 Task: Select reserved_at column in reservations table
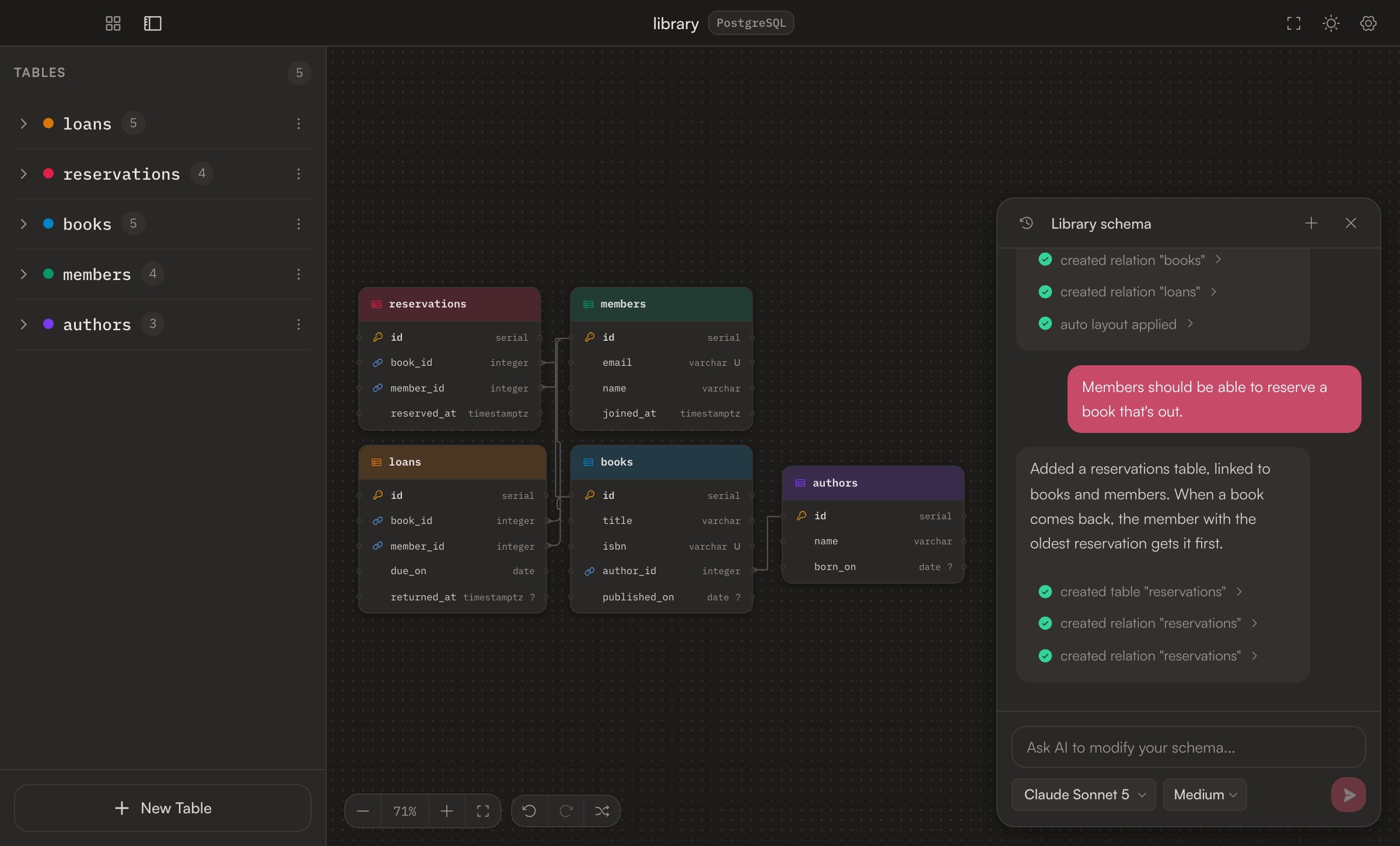pos(450,413)
